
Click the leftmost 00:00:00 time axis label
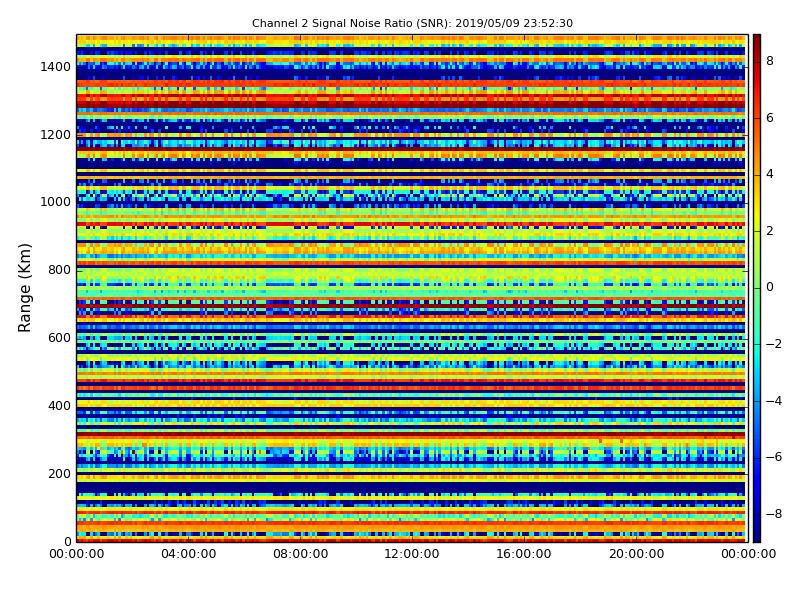point(77,554)
